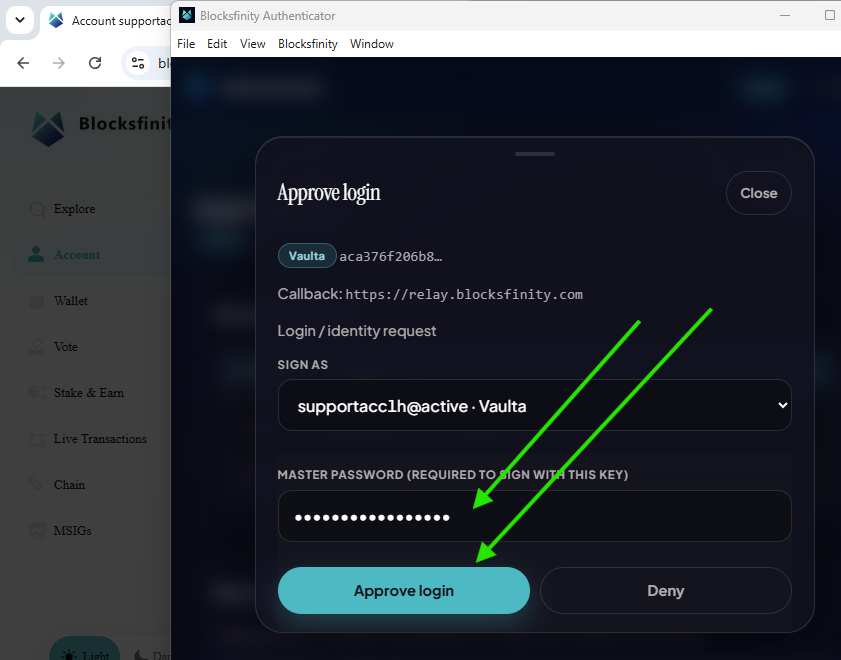
Task: Open the MSIGs page in sidebar
Action: 72,531
